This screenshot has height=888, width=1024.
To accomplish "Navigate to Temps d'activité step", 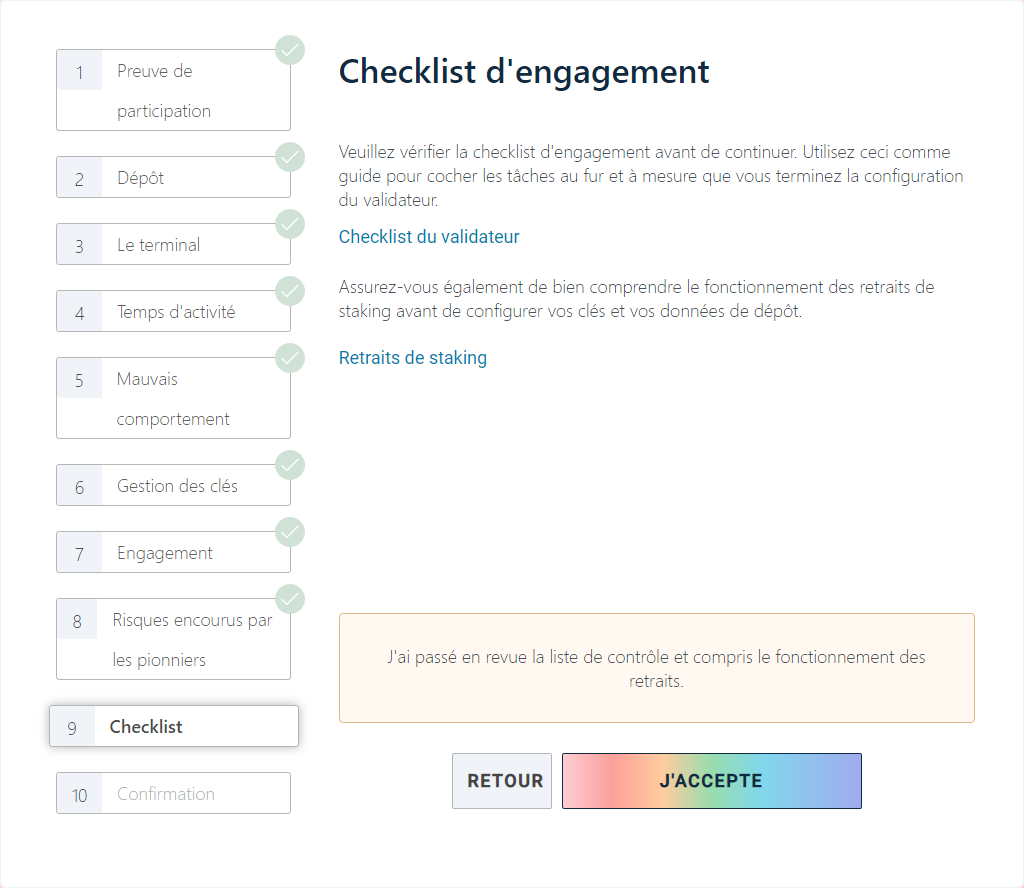I will pyautogui.click(x=172, y=312).
